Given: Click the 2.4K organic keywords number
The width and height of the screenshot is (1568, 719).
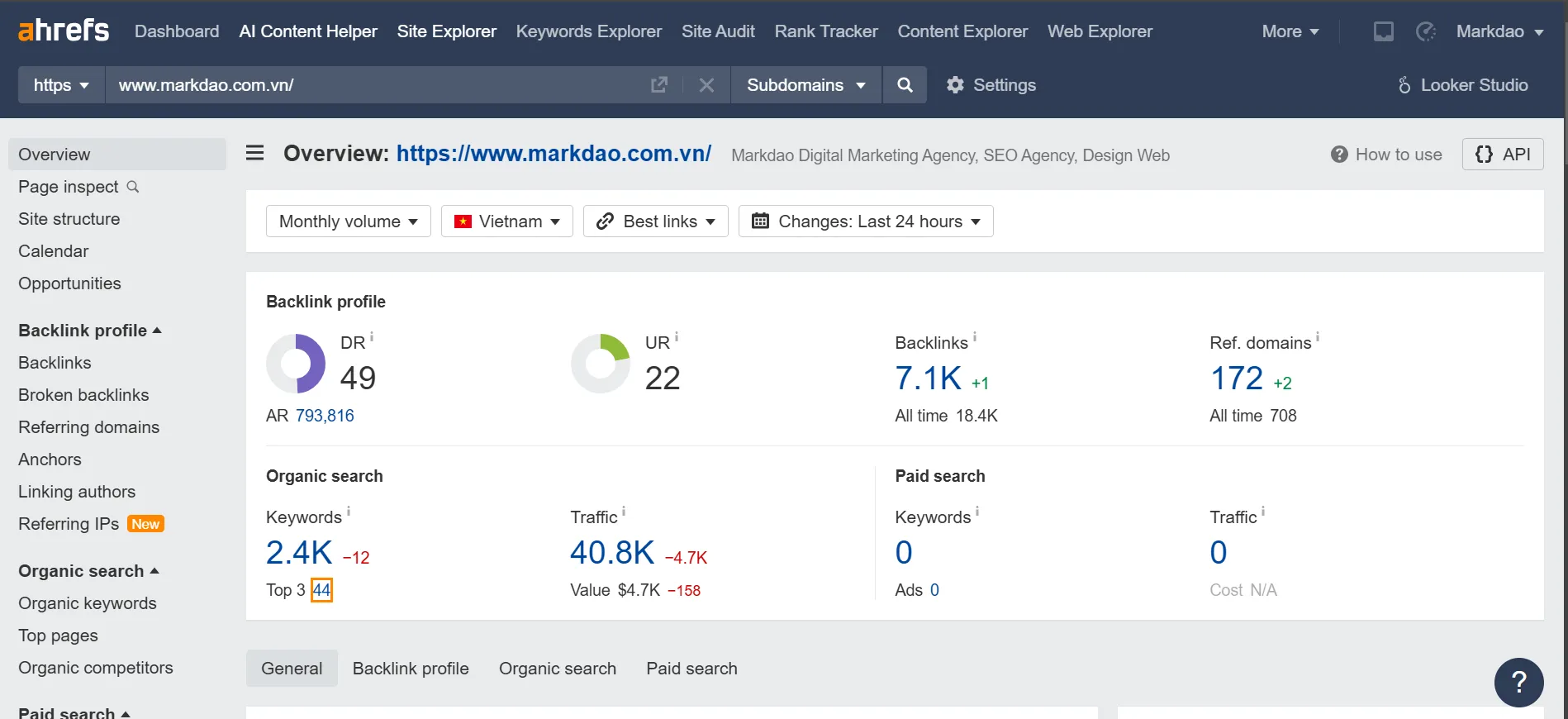Looking at the screenshot, I should [x=299, y=553].
